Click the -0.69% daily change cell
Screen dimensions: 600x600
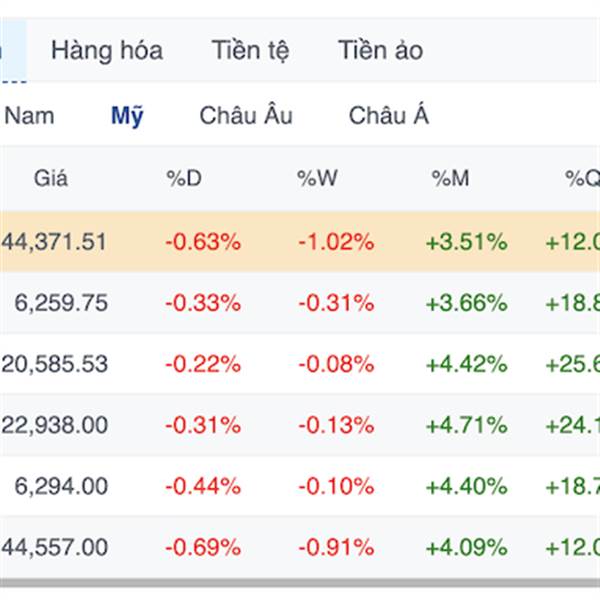click(203, 548)
